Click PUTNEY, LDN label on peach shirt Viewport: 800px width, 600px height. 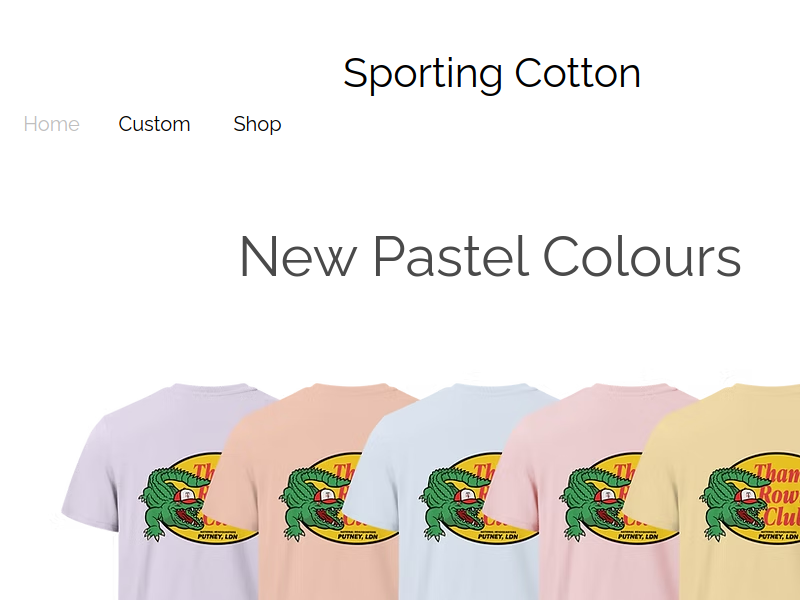tap(358, 536)
